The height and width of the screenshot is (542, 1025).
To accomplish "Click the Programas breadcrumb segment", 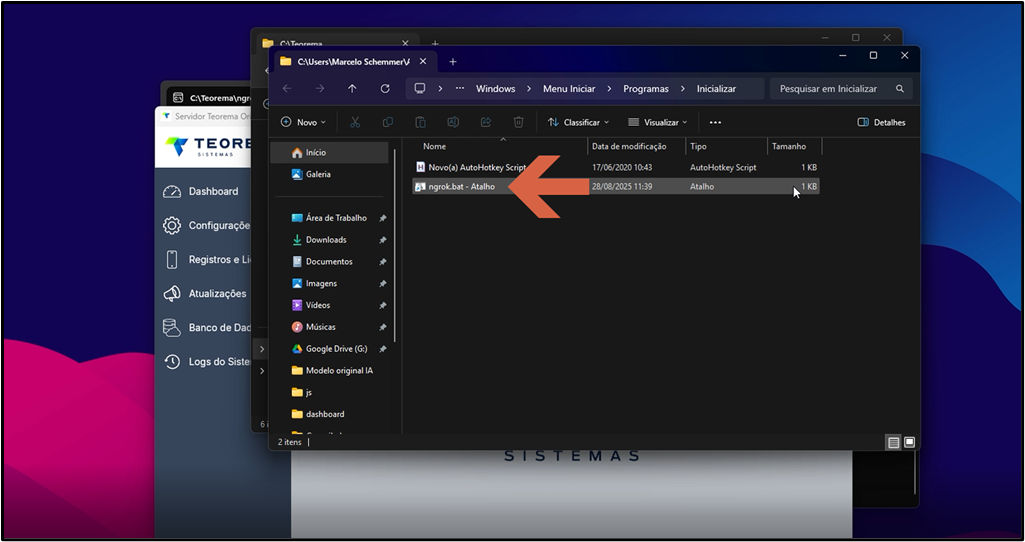I will coord(646,88).
